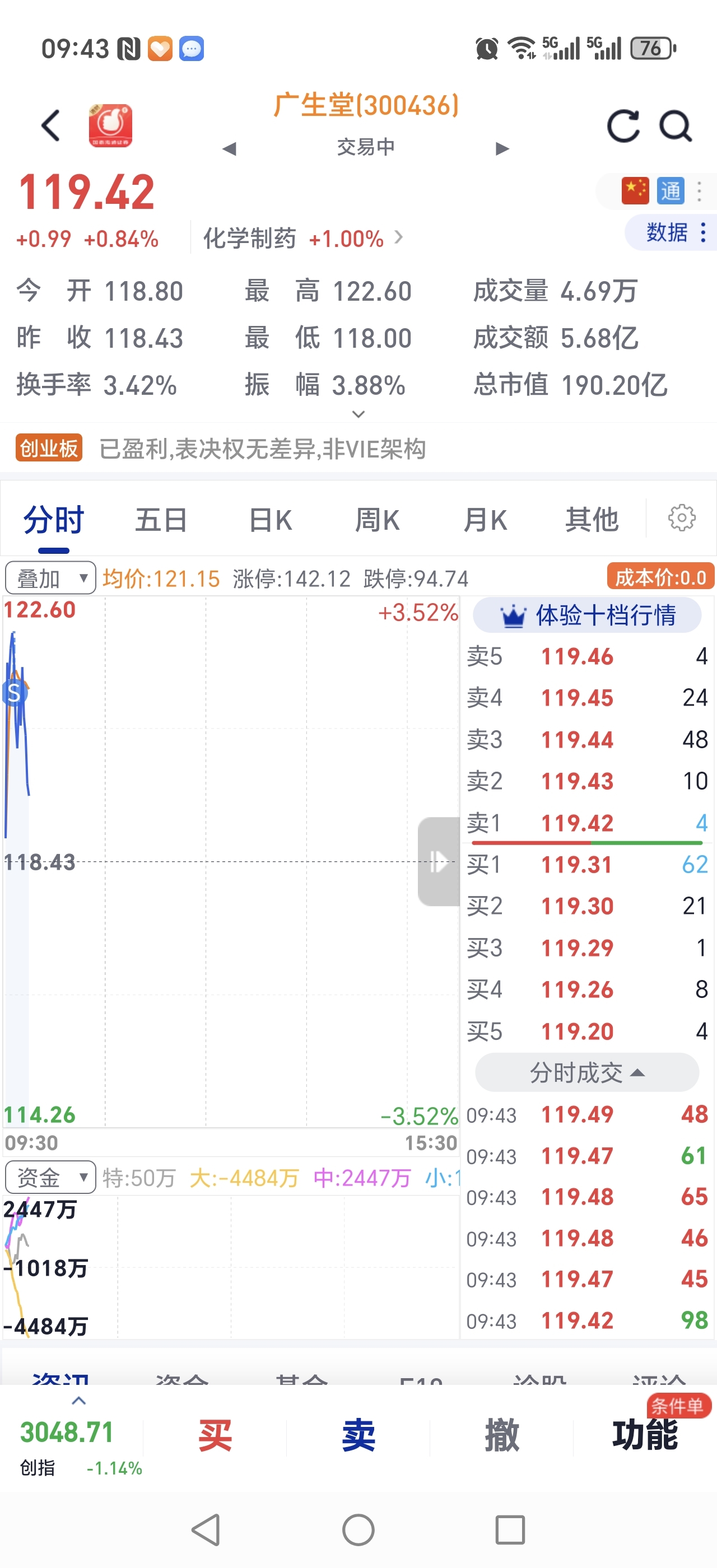Viewport: 717px width, 1568px height.
Task: Tap the 卖 sell button
Action: pyautogui.click(x=358, y=1435)
